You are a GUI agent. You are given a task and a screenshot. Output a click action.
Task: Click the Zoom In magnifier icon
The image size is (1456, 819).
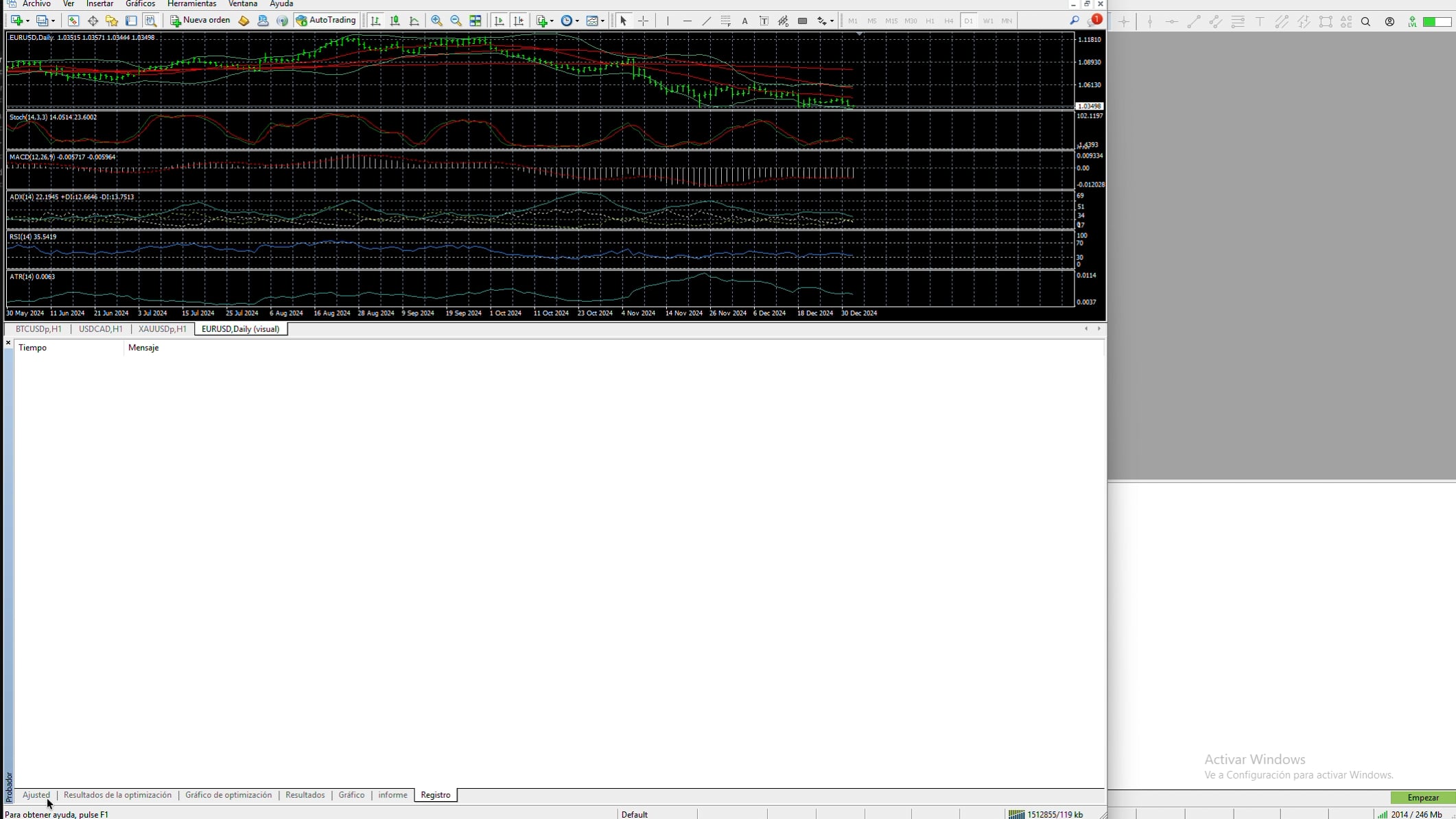click(436, 21)
